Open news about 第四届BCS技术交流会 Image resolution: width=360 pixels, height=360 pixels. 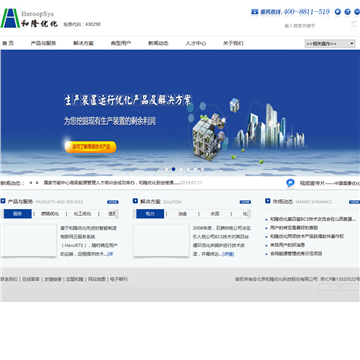click(313, 219)
